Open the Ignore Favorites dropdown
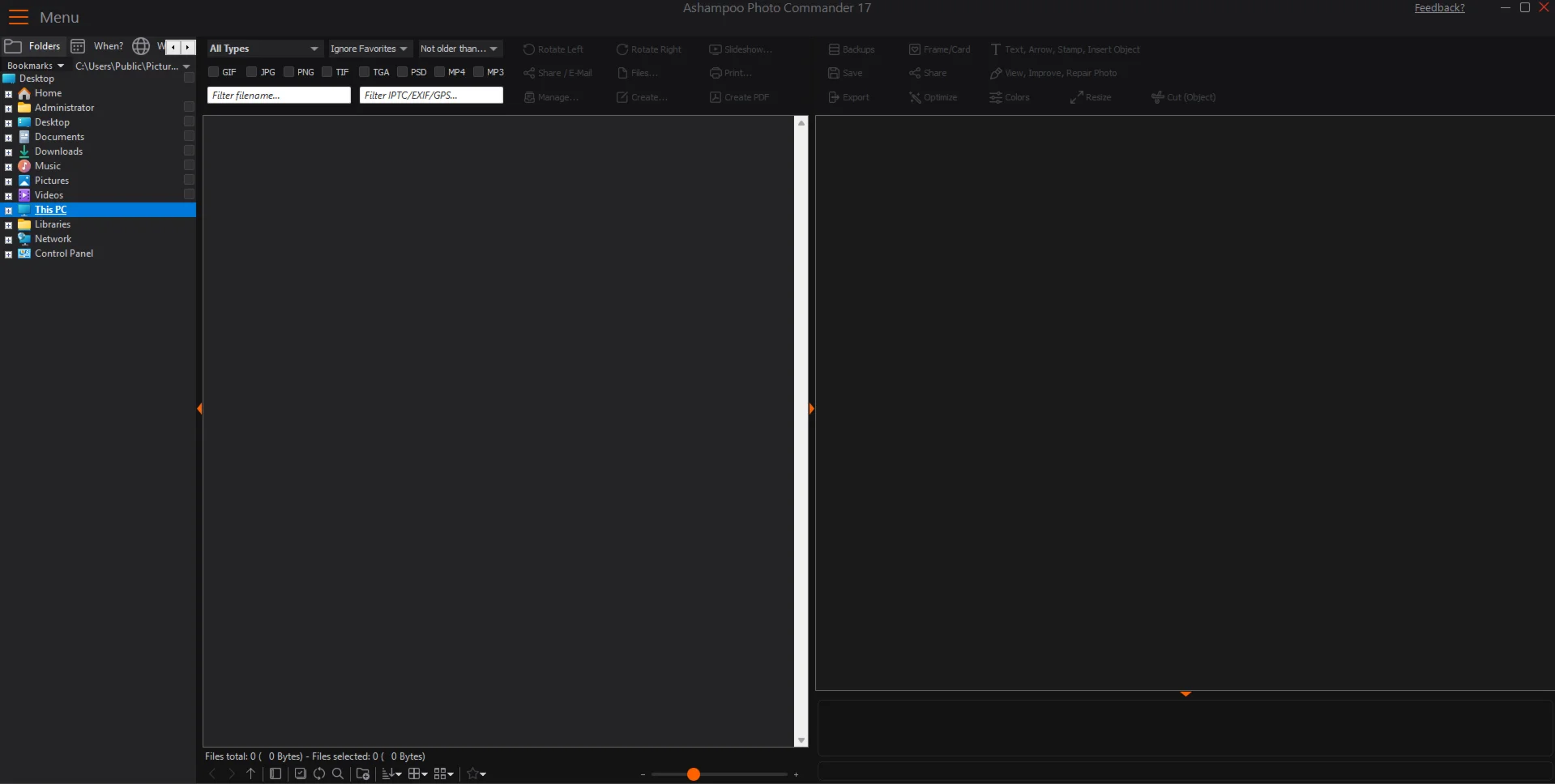Screen dimensions: 1555x784 [370, 49]
